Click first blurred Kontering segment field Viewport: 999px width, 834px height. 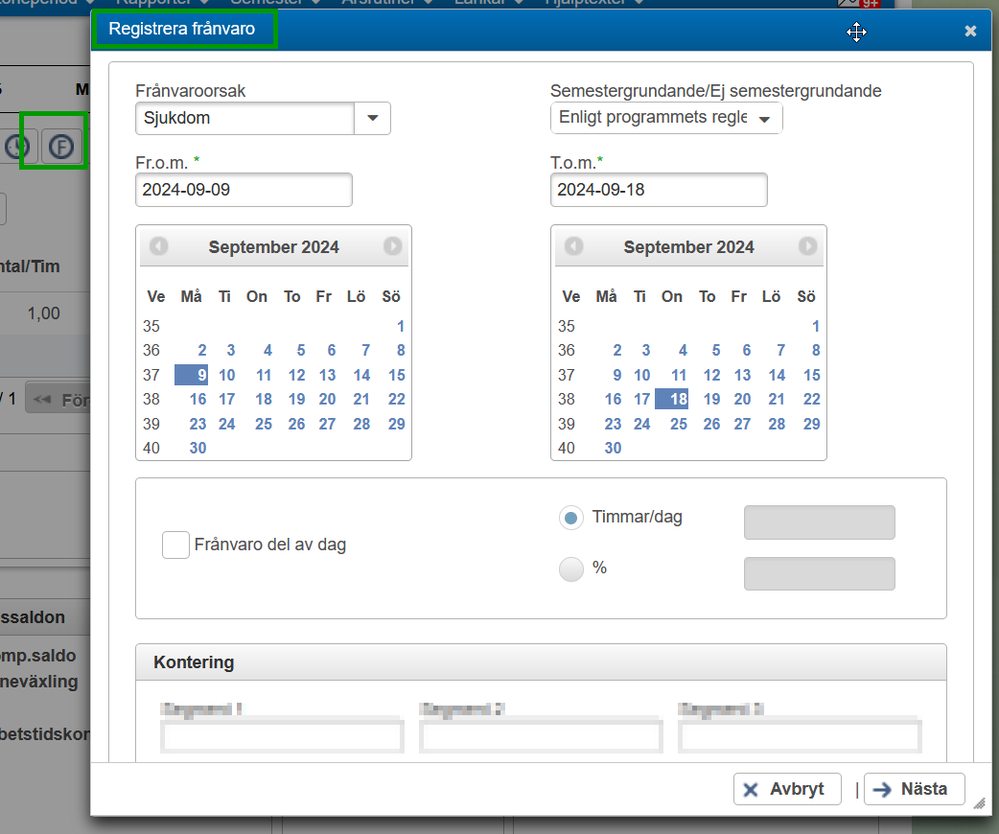[x=282, y=736]
